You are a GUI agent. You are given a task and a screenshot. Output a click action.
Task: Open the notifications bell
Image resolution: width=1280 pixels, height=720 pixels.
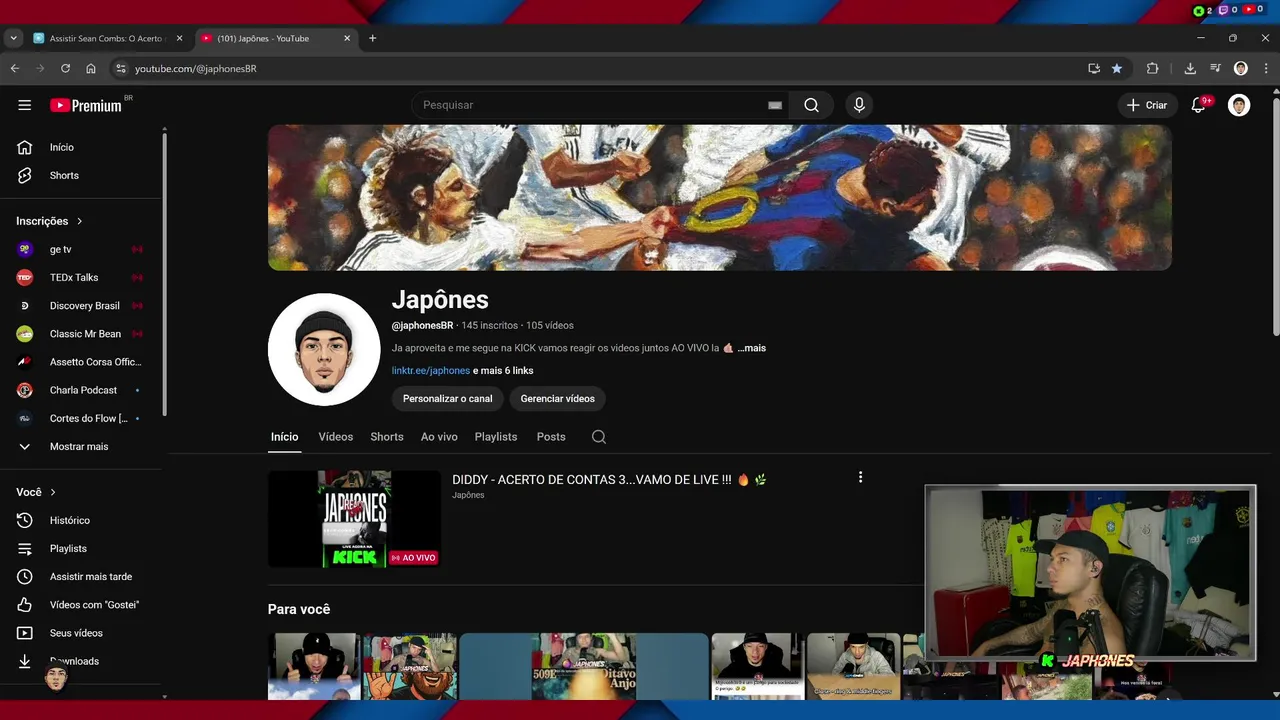1198,105
